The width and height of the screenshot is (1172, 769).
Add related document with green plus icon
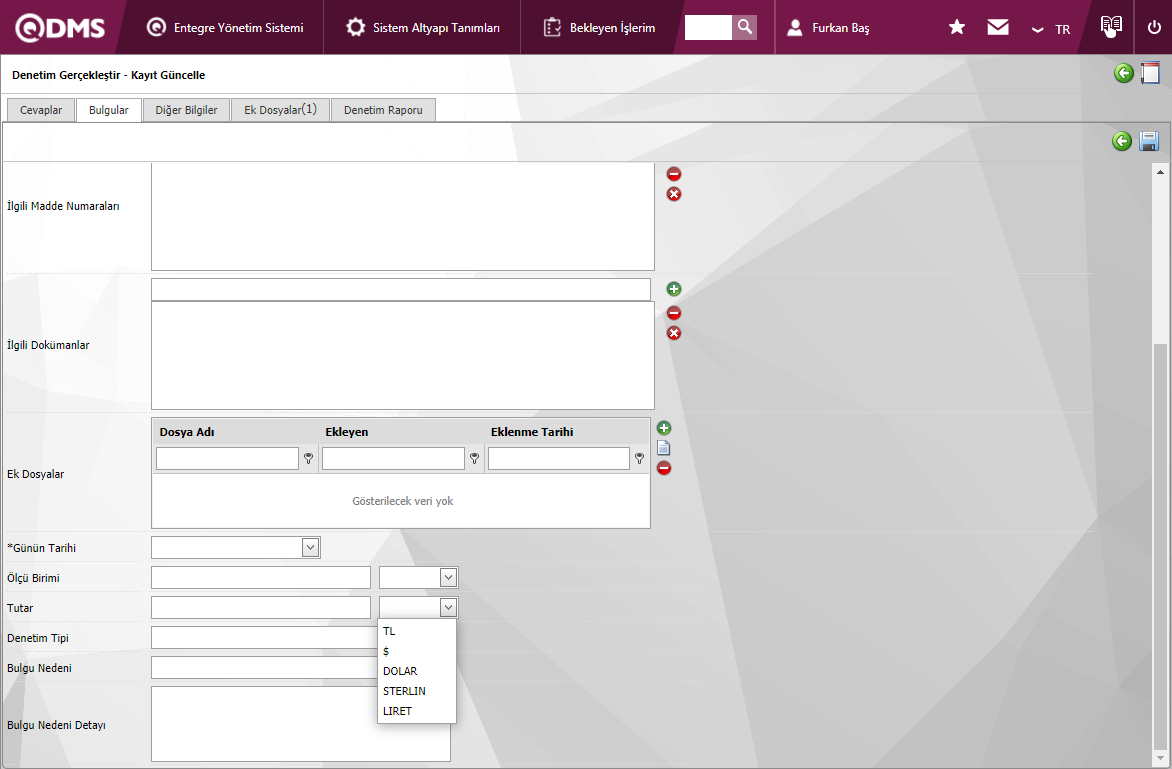tap(674, 289)
